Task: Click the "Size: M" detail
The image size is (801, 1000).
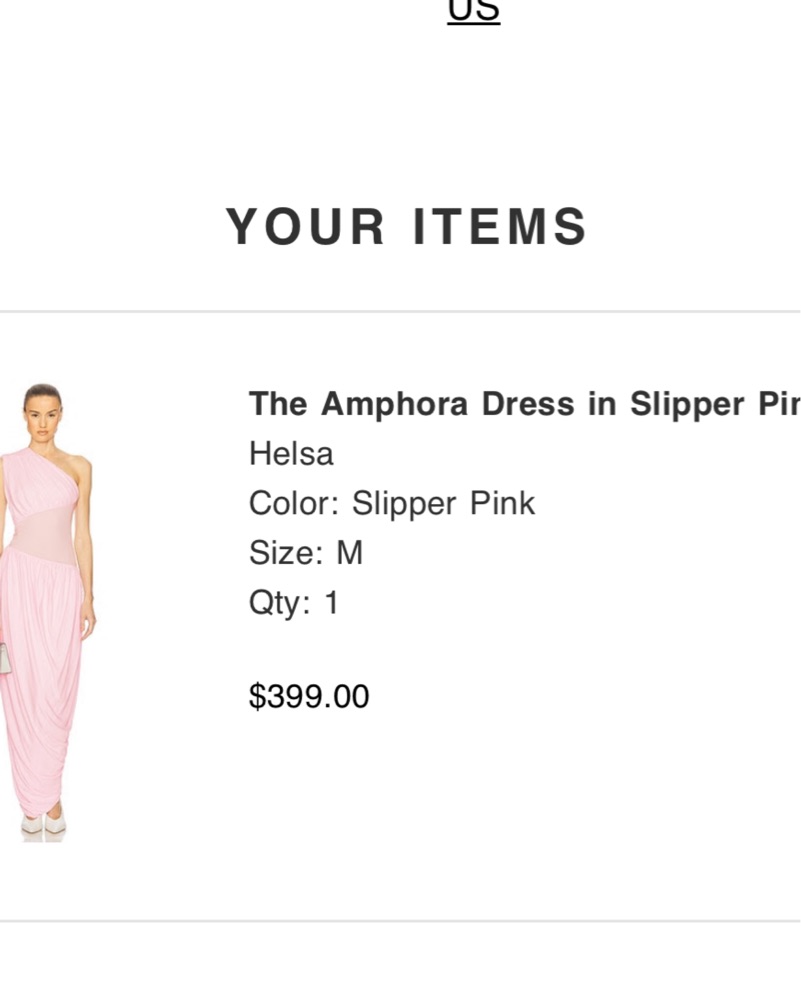Action: point(306,552)
